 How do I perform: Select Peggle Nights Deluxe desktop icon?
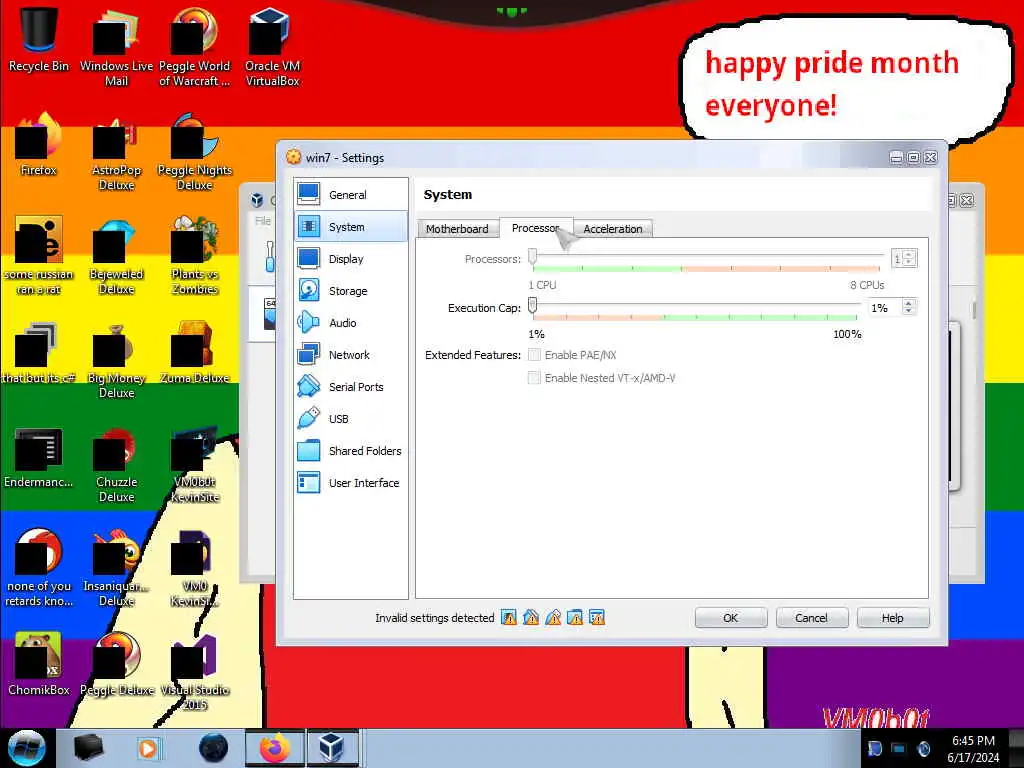coord(195,152)
